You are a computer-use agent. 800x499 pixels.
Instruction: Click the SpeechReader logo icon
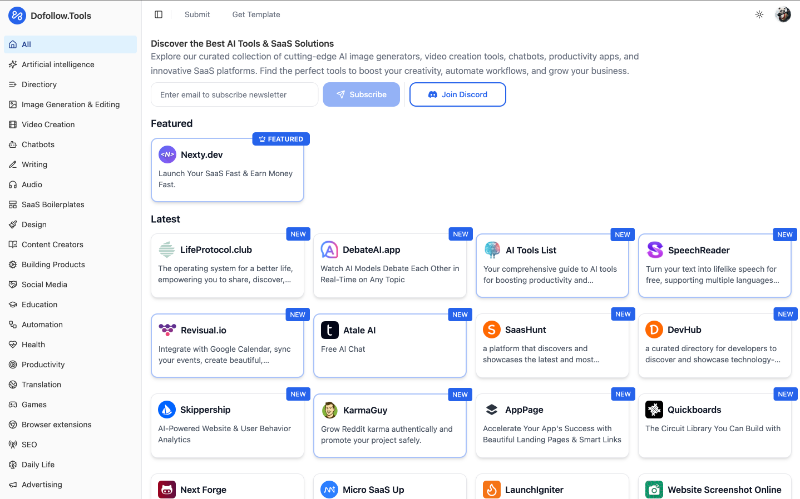[654, 250]
